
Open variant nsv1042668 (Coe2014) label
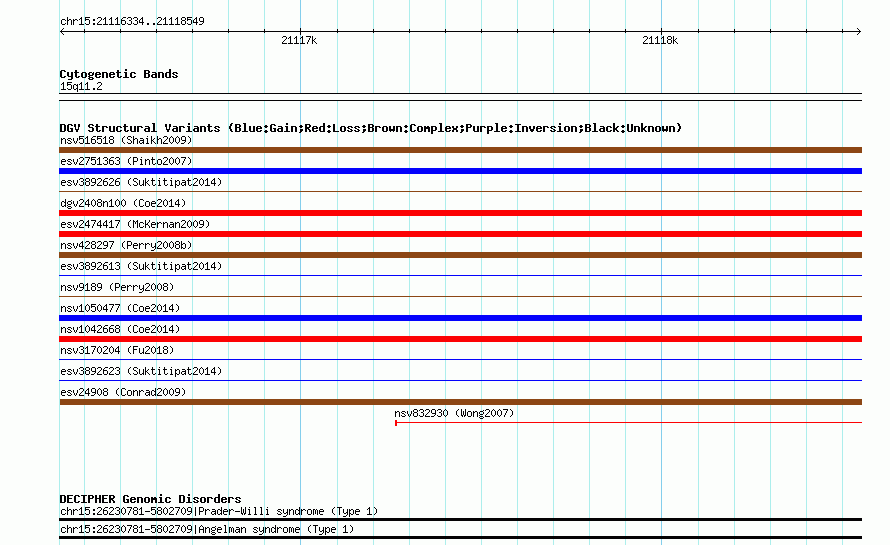coord(120,329)
